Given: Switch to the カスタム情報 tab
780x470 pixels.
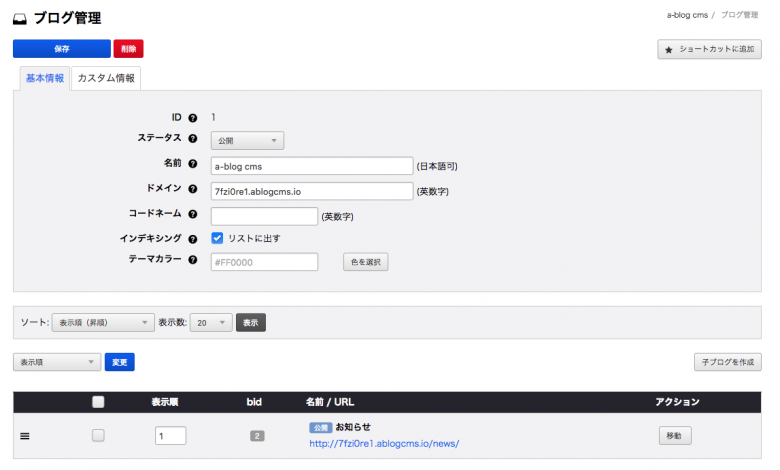Looking at the screenshot, I should point(107,78).
